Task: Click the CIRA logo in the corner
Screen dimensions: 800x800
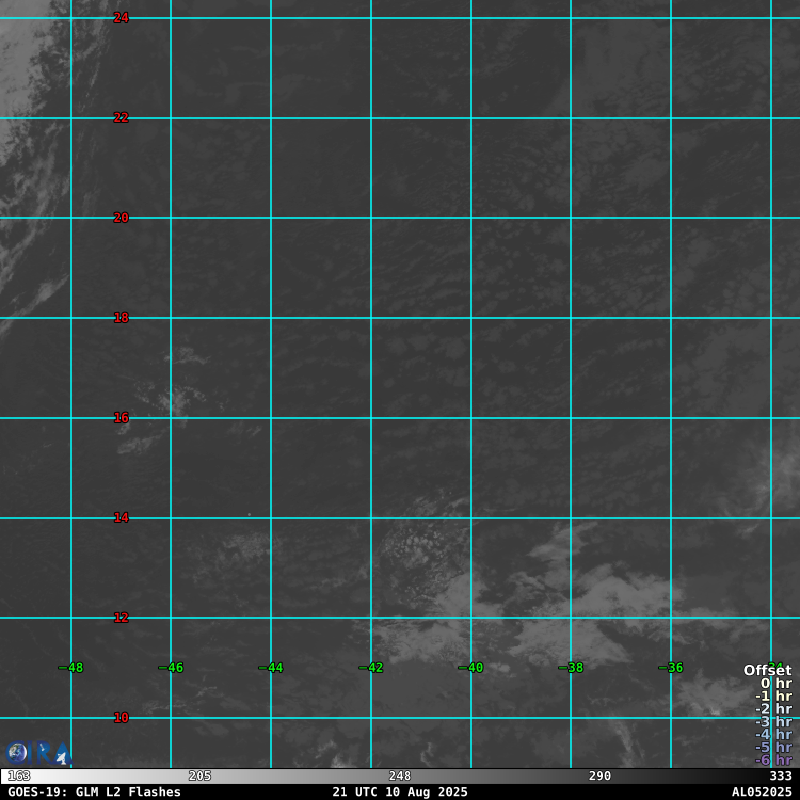Action: pos(38,753)
